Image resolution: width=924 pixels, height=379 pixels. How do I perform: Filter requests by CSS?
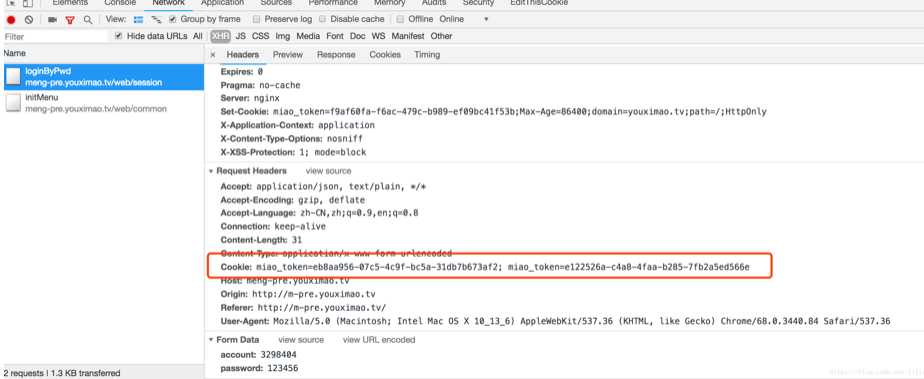point(260,36)
